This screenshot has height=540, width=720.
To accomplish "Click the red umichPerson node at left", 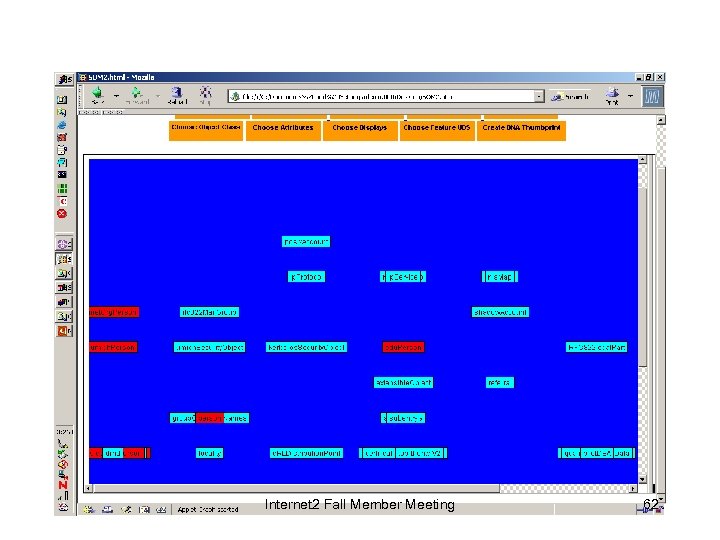I will click(113, 347).
